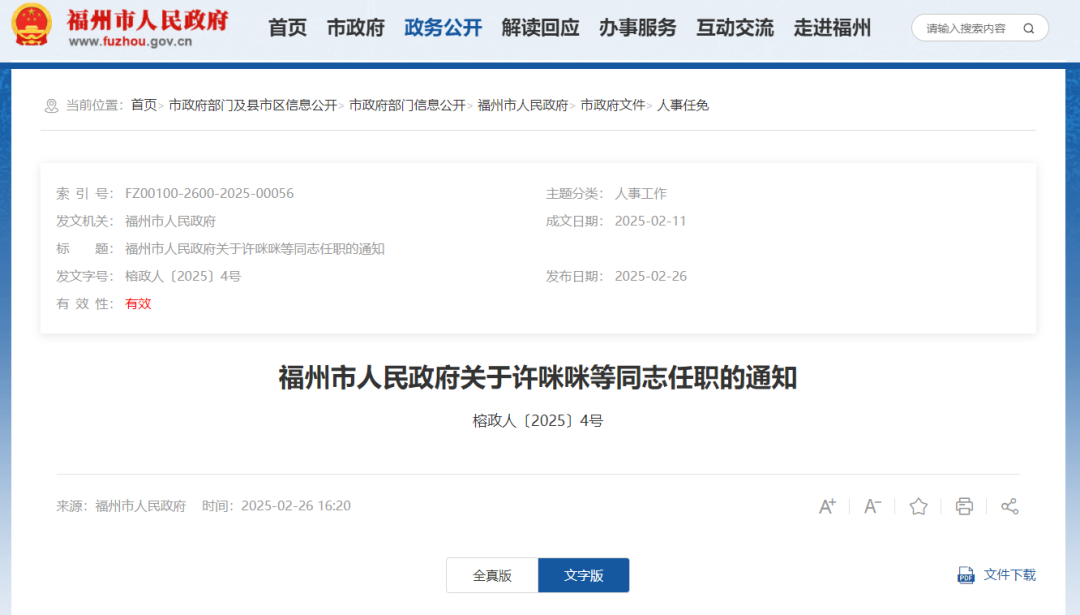The image size is (1080, 615).
Task: Open 首页 in the main navigation
Action: pos(288,28)
